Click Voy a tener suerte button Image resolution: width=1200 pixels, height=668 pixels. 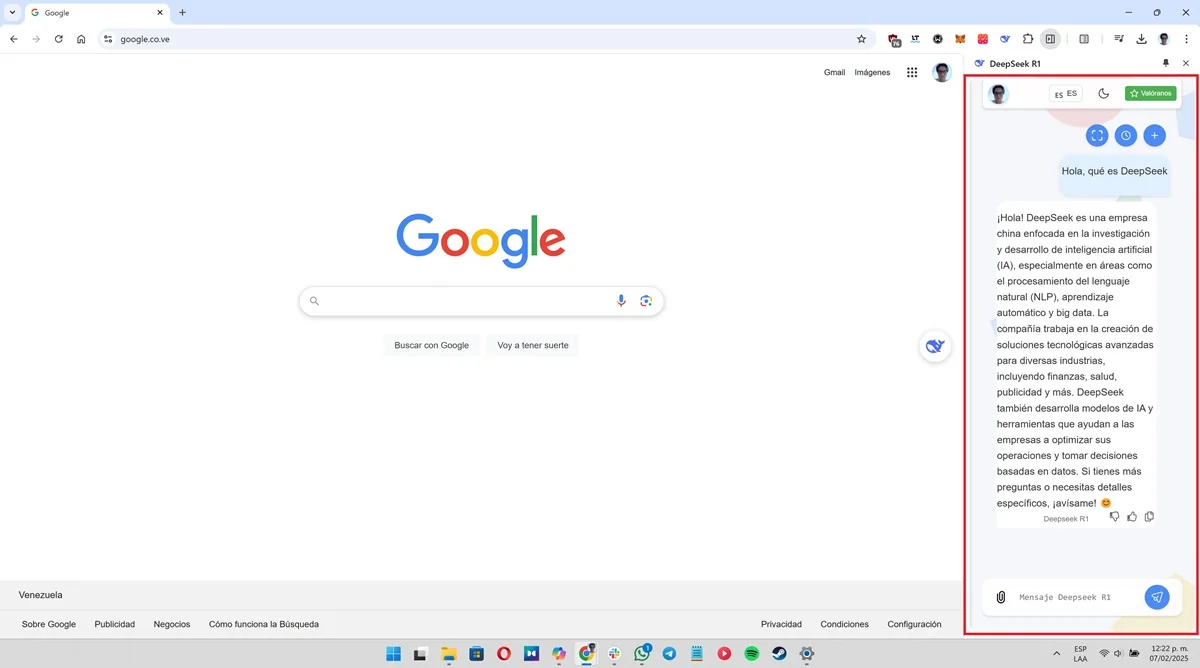point(533,345)
